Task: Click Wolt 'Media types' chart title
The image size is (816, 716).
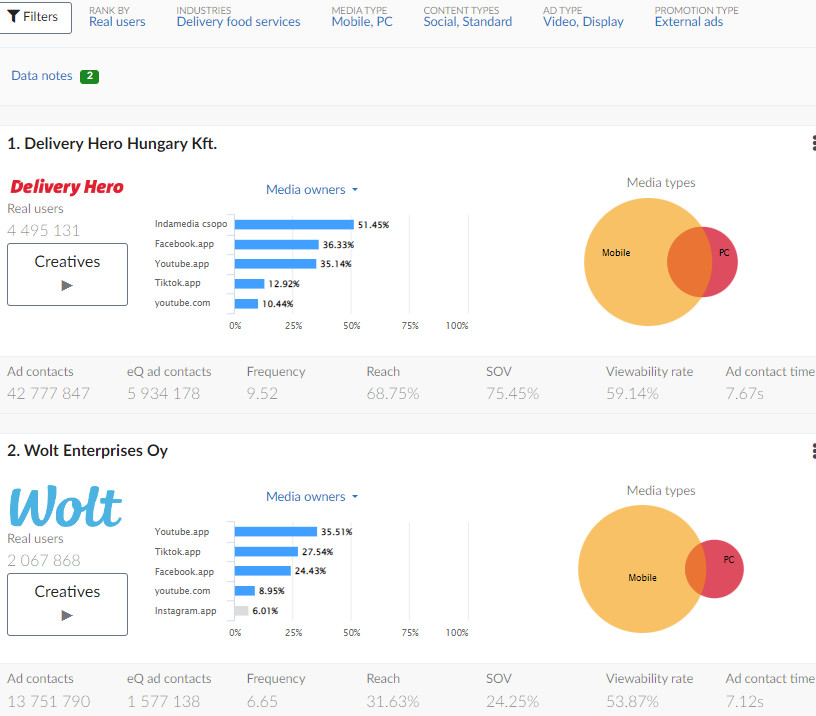Action: (x=661, y=491)
